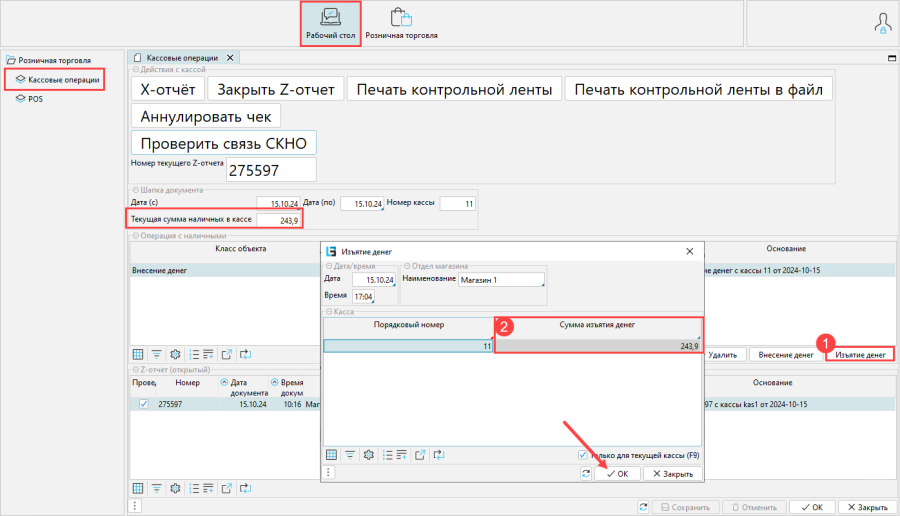
Task: Click the three-dot menu in Изъятие денег dialog
Action: click(328, 474)
